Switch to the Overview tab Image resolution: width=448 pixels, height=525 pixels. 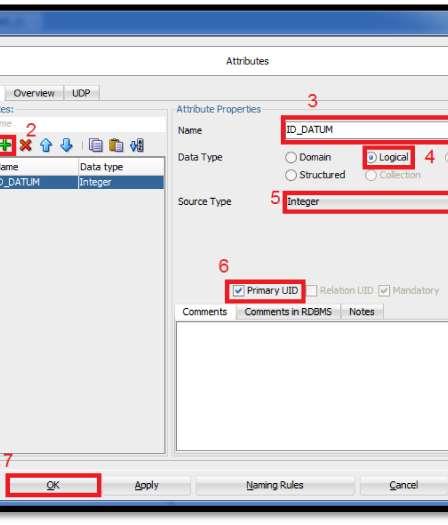[34, 93]
